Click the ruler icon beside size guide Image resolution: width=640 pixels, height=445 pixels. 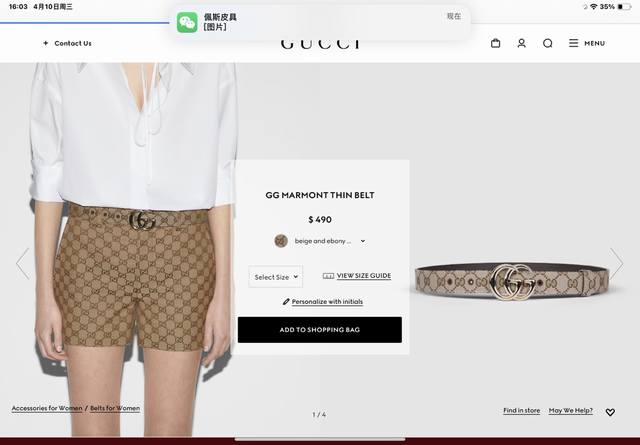(328, 276)
